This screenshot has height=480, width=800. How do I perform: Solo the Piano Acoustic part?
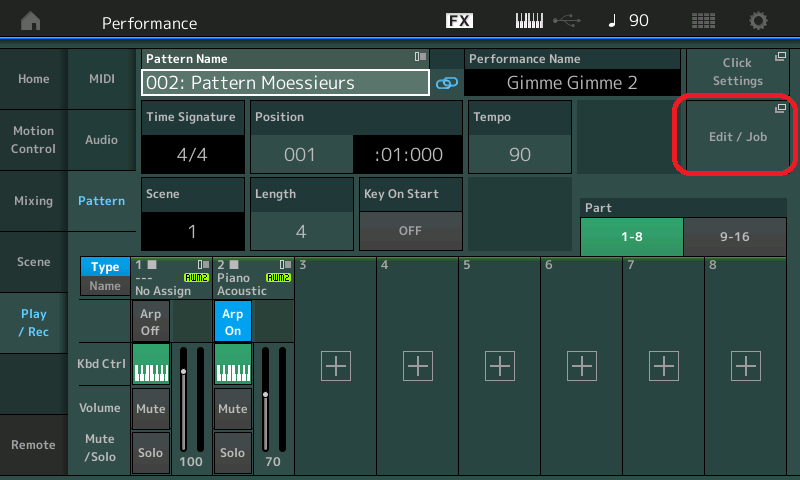pos(232,452)
